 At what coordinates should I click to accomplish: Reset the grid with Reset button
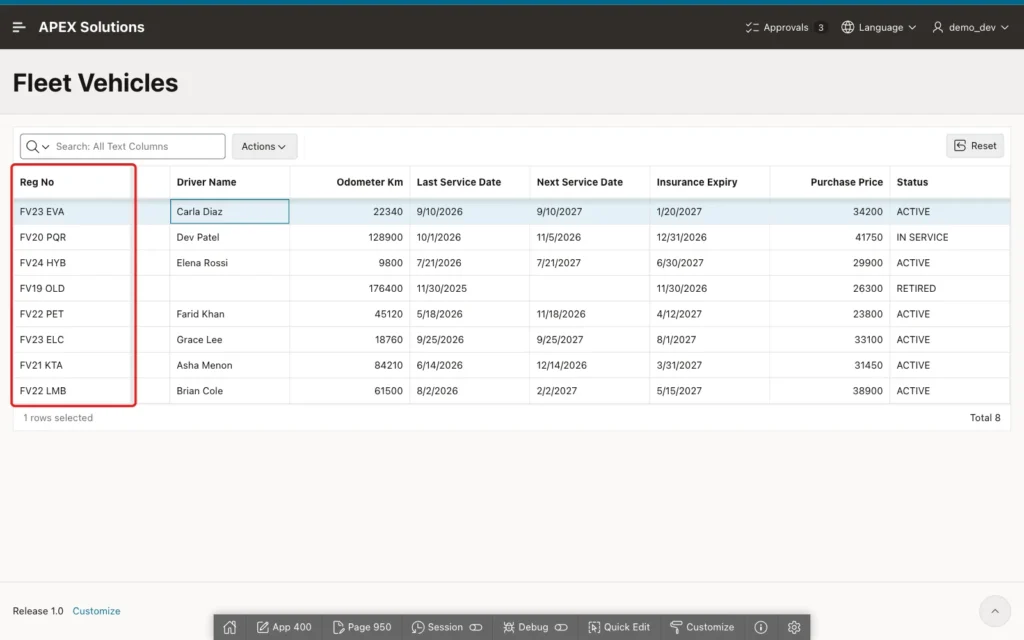click(975, 146)
